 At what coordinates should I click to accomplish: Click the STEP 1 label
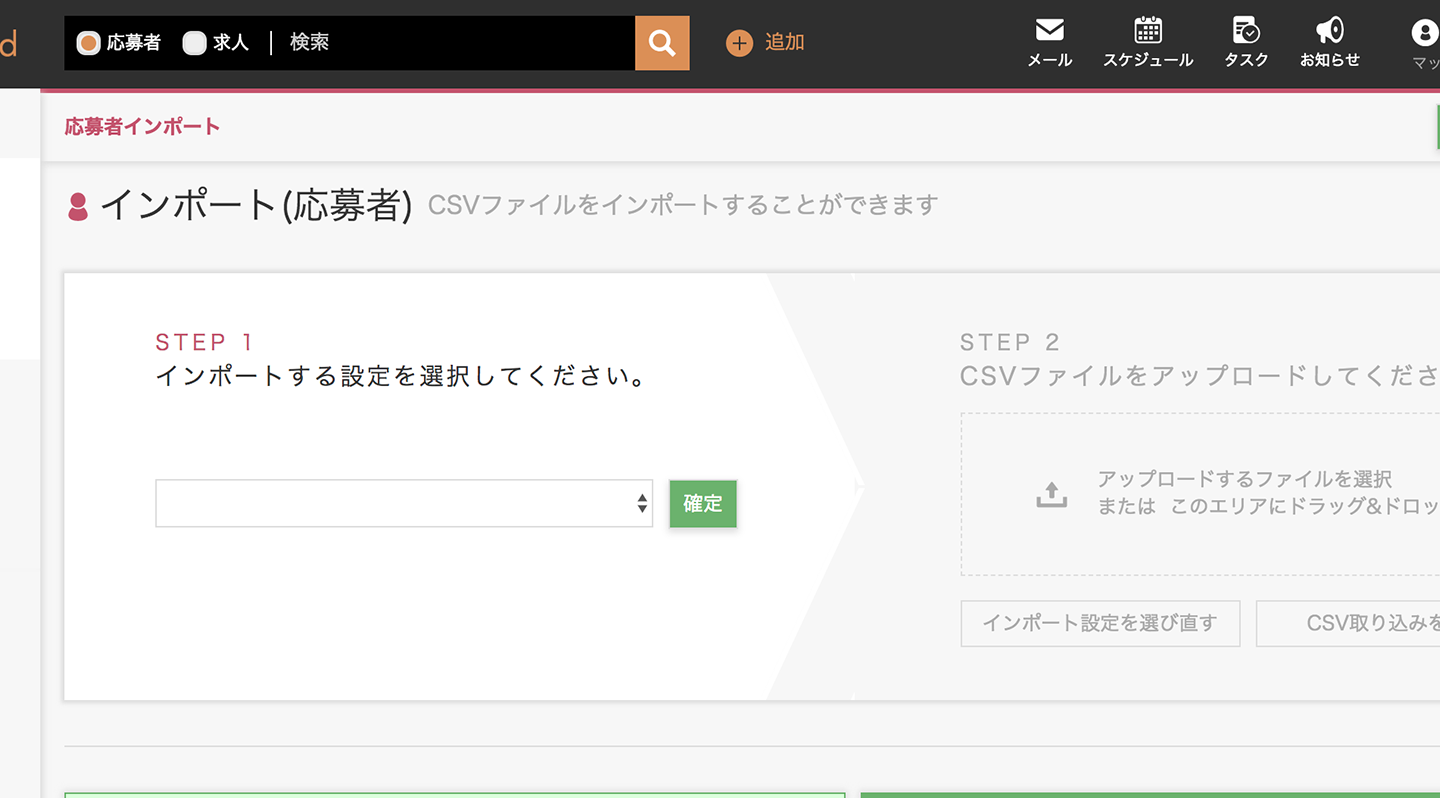(x=205, y=342)
